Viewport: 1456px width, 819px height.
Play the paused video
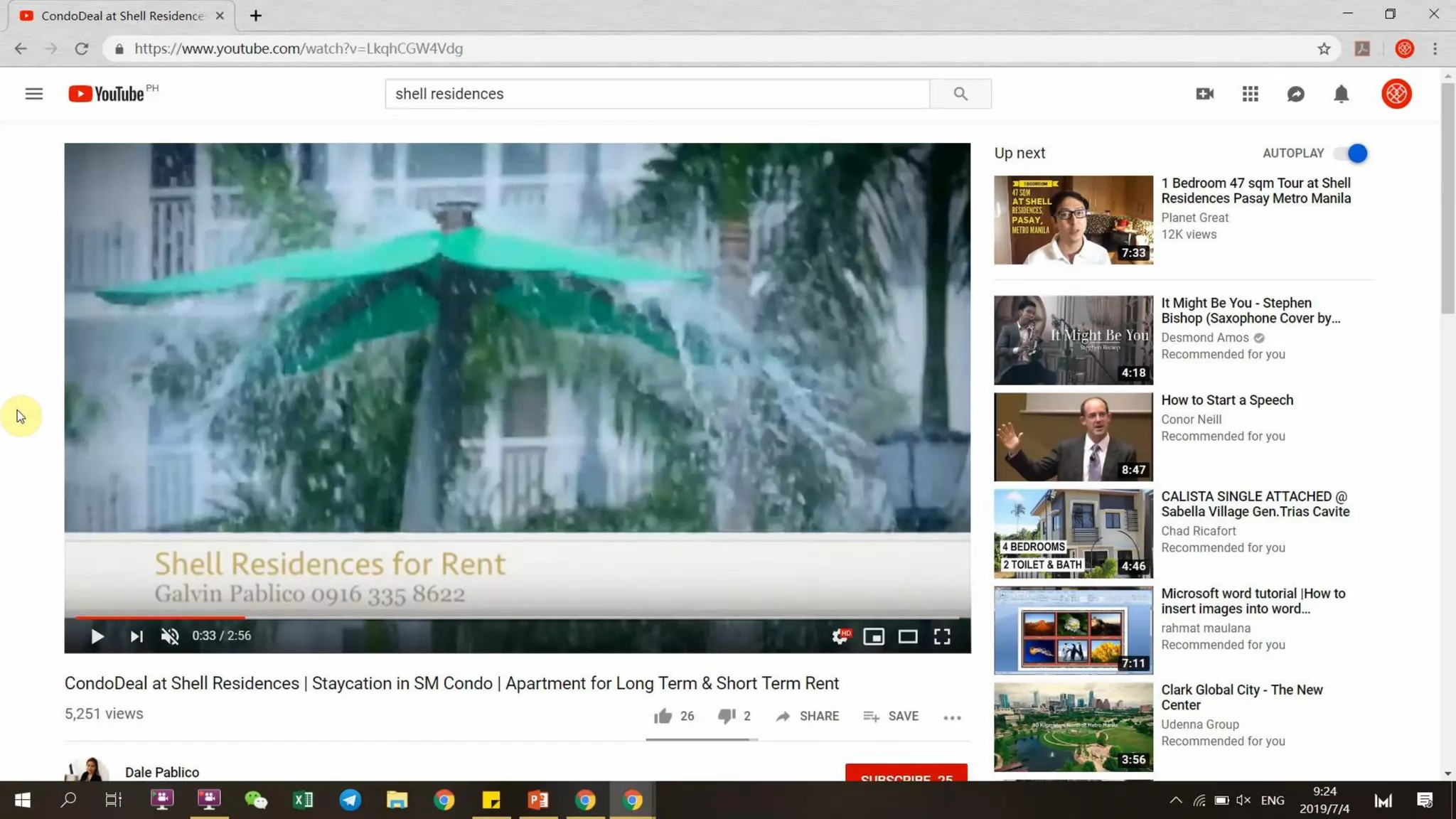(x=97, y=636)
